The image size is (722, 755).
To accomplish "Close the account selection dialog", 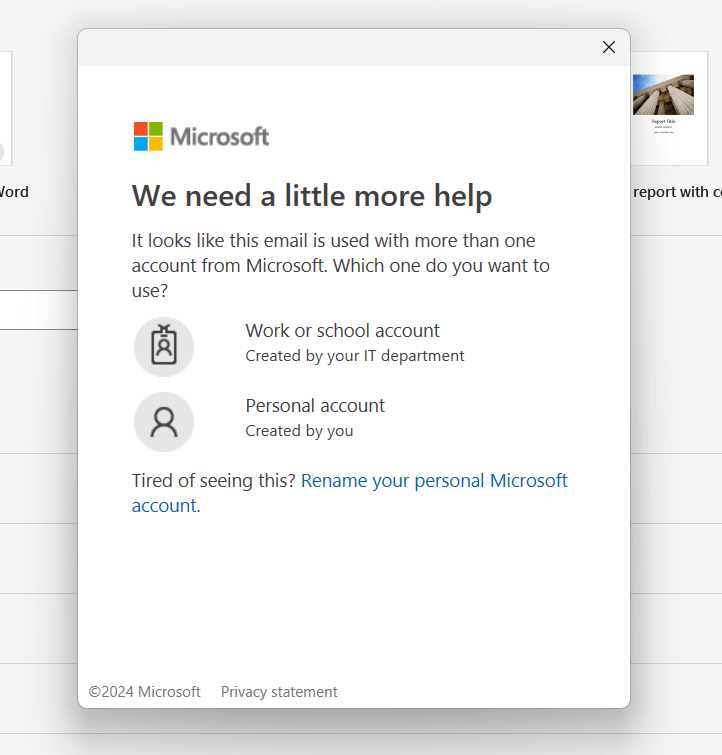I will click(x=609, y=47).
